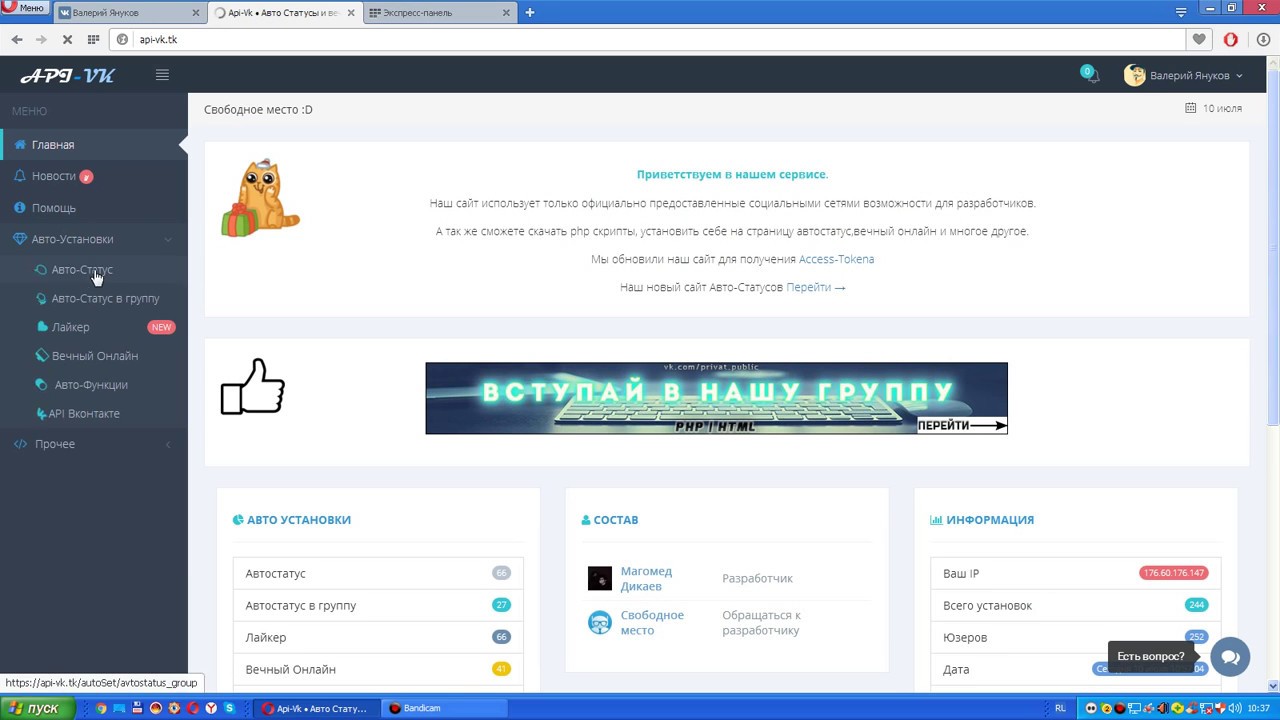
Task: Expand the Прочее menu section
Action: point(93,444)
